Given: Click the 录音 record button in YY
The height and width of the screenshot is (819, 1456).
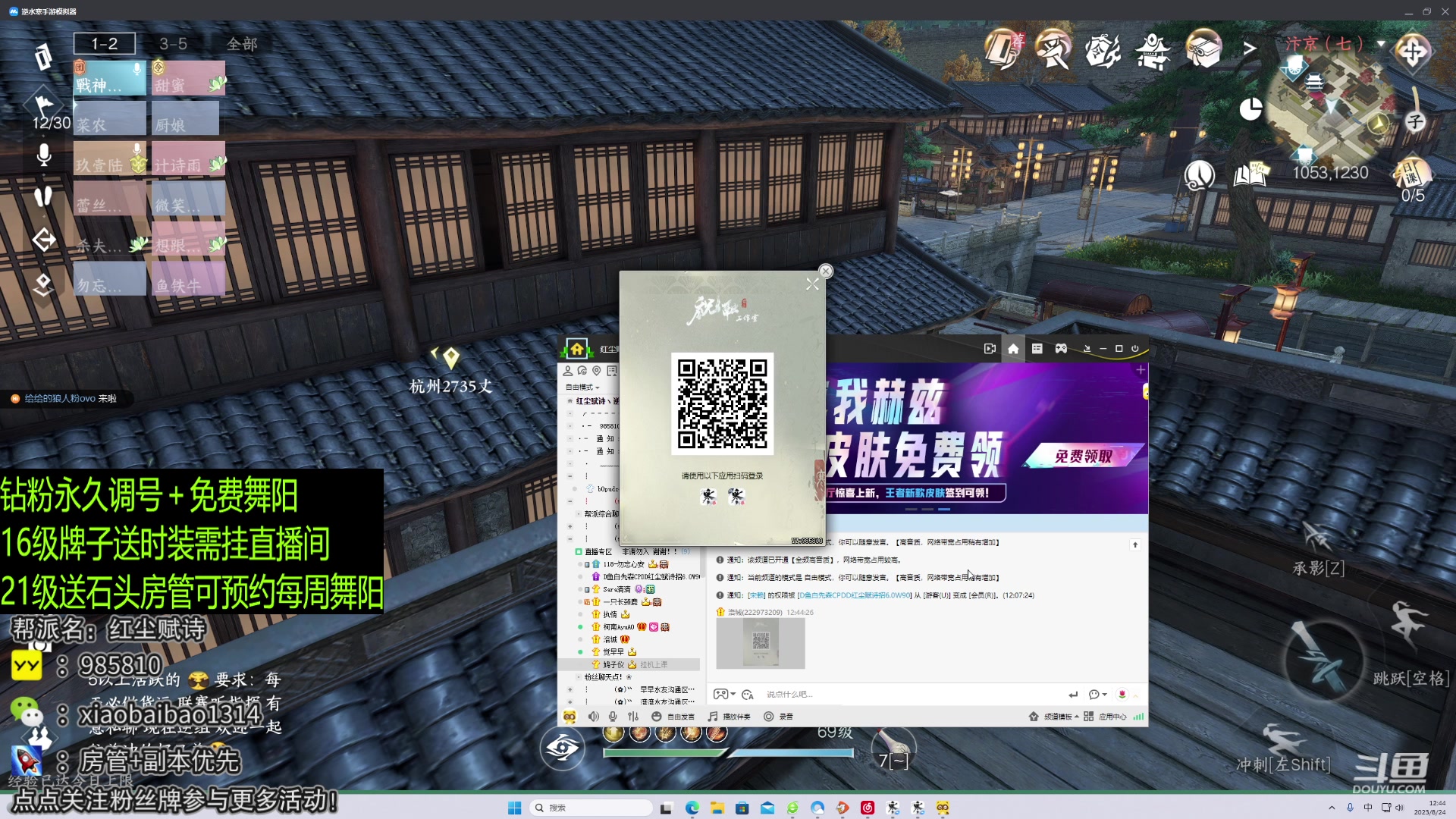Looking at the screenshot, I should [778, 717].
